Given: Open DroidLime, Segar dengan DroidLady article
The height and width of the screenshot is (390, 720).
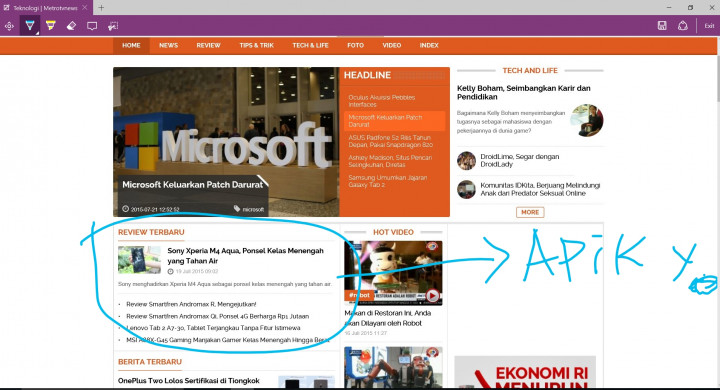Looking at the screenshot, I should (519, 160).
